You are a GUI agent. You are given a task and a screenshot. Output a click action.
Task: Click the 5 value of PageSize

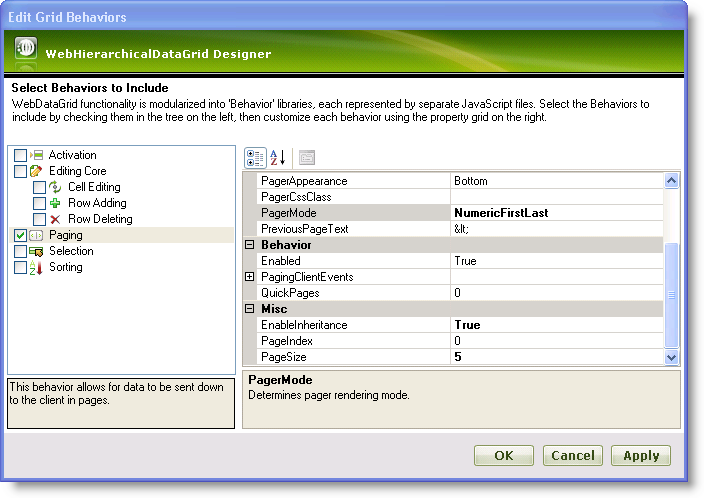[x=458, y=357]
